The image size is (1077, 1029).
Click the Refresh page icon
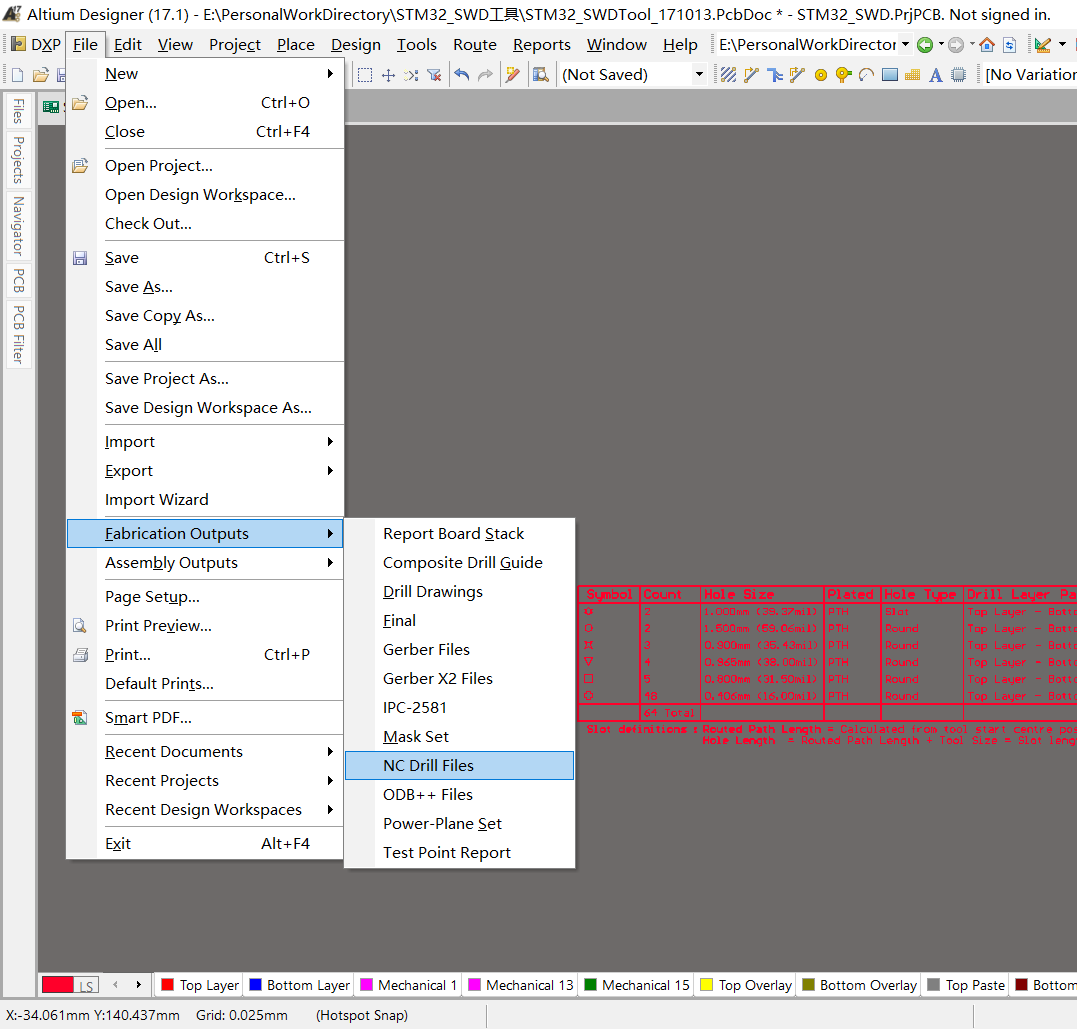point(1010,45)
